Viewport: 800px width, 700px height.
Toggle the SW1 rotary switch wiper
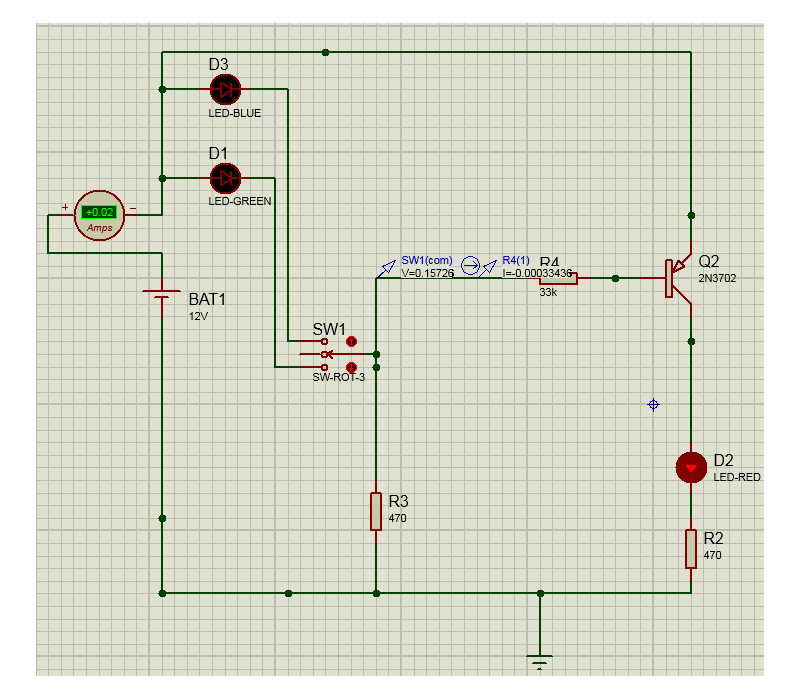tap(326, 354)
